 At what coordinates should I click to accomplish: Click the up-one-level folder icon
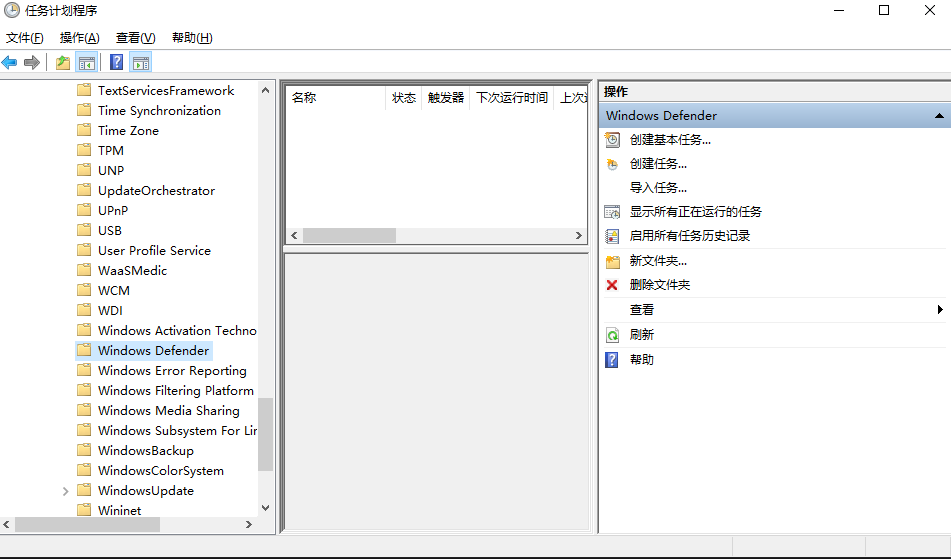click(62, 62)
